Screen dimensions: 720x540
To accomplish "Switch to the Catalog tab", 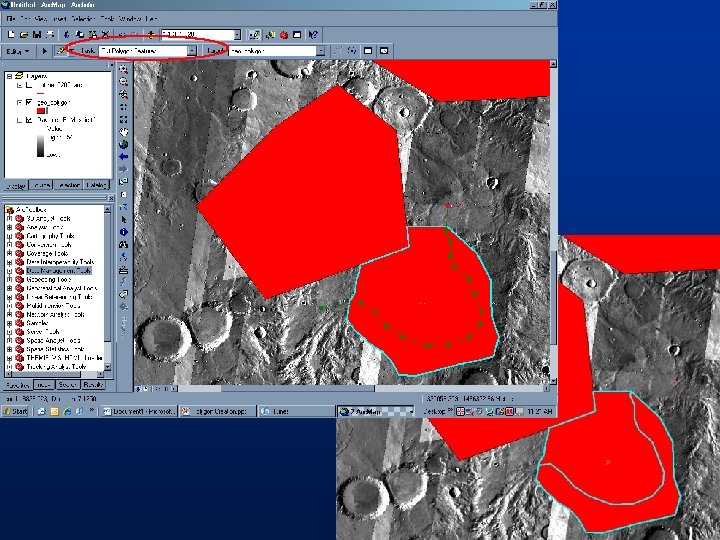I will (96, 186).
